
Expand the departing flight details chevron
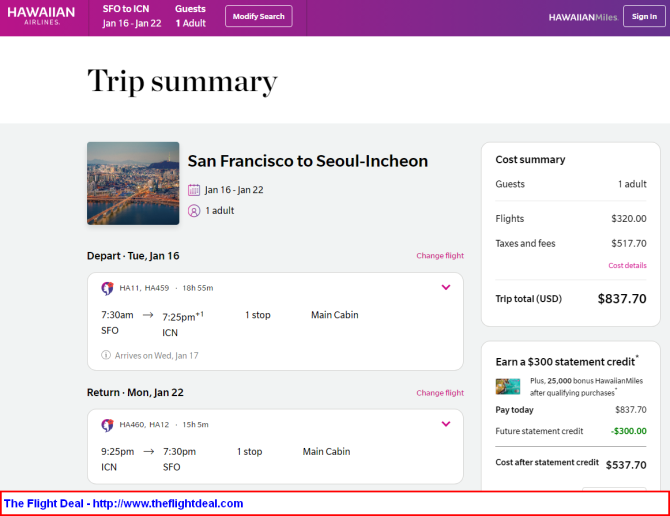(x=446, y=287)
